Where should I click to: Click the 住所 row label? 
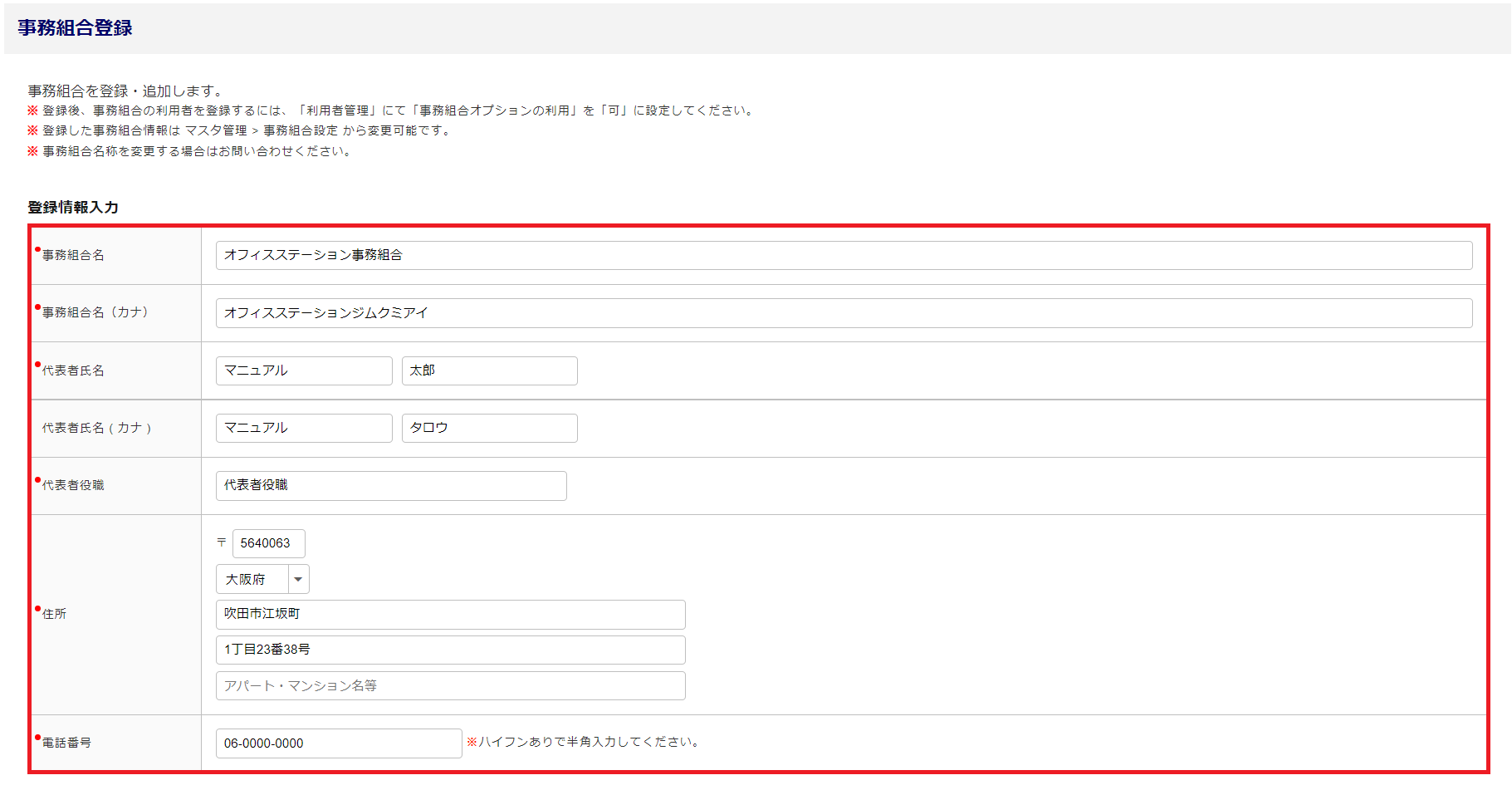(x=54, y=614)
